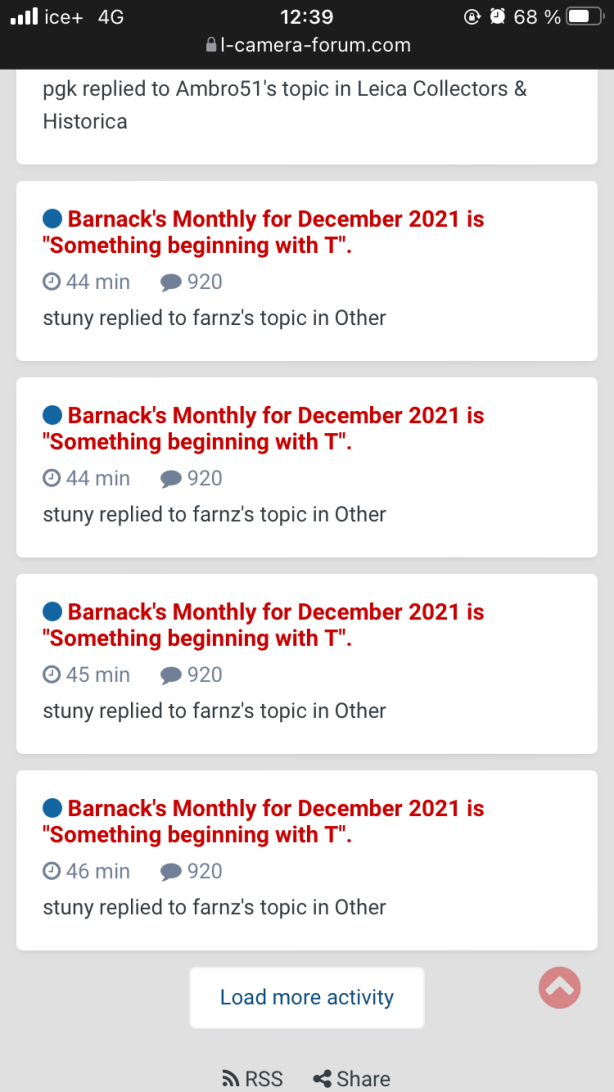Visit the pgk user profile link
This screenshot has height=1092, width=614.
click(x=58, y=89)
